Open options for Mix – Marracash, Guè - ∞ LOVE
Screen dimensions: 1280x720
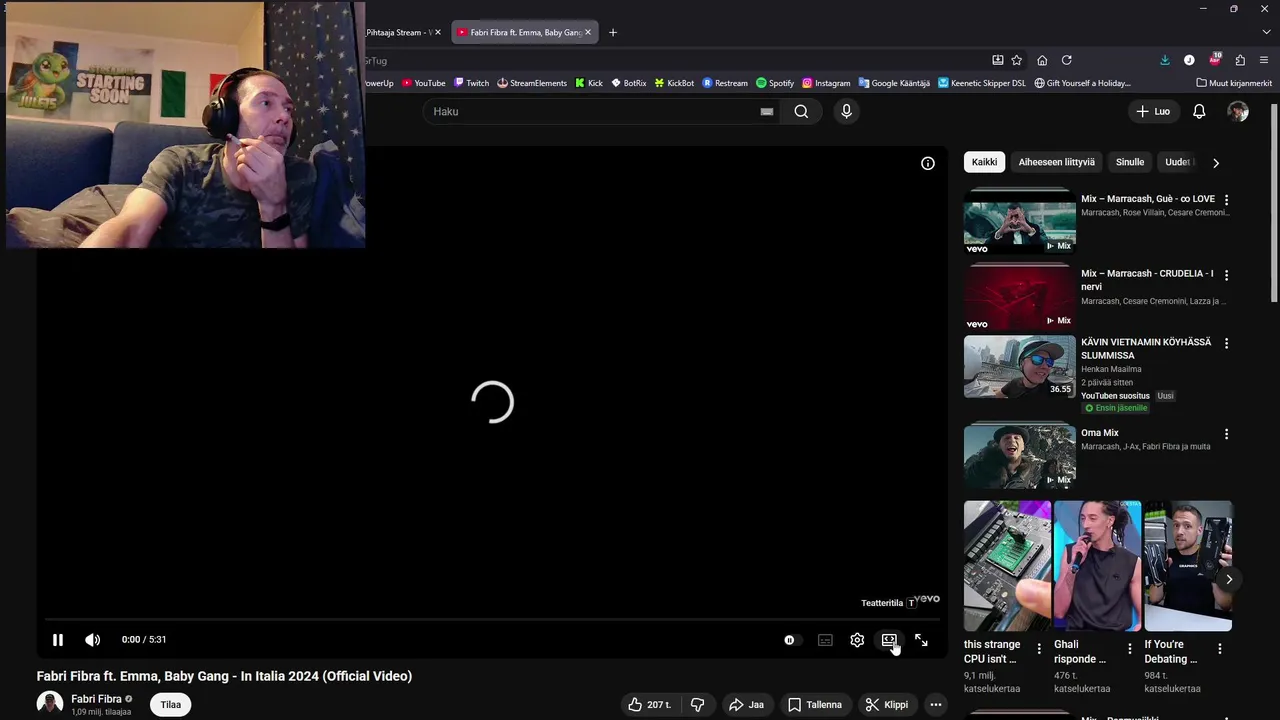coord(1226,200)
